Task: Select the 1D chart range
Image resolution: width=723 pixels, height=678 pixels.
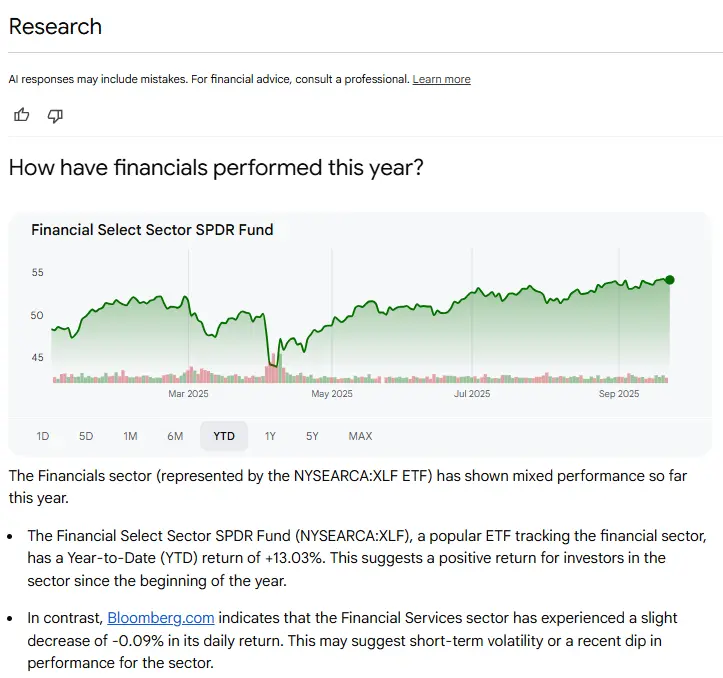Action: click(43, 436)
